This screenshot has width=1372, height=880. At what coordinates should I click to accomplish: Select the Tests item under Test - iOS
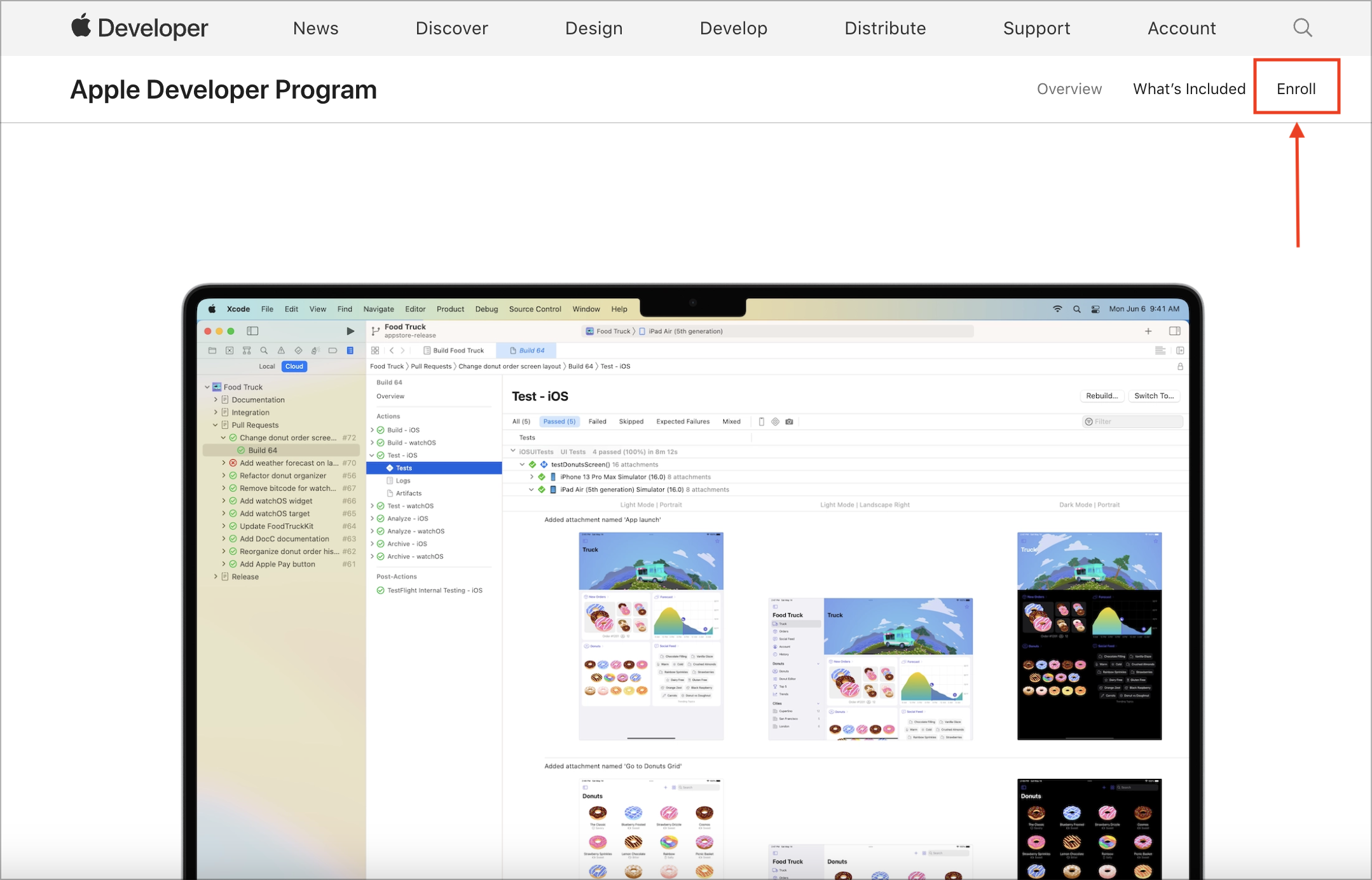(x=434, y=468)
